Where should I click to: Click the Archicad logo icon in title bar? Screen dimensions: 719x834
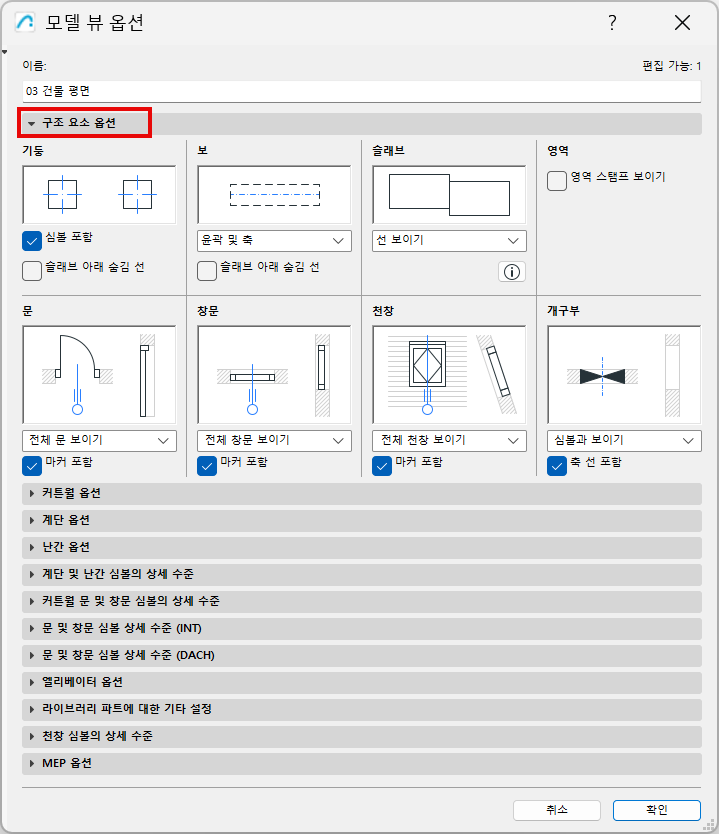pos(25,22)
